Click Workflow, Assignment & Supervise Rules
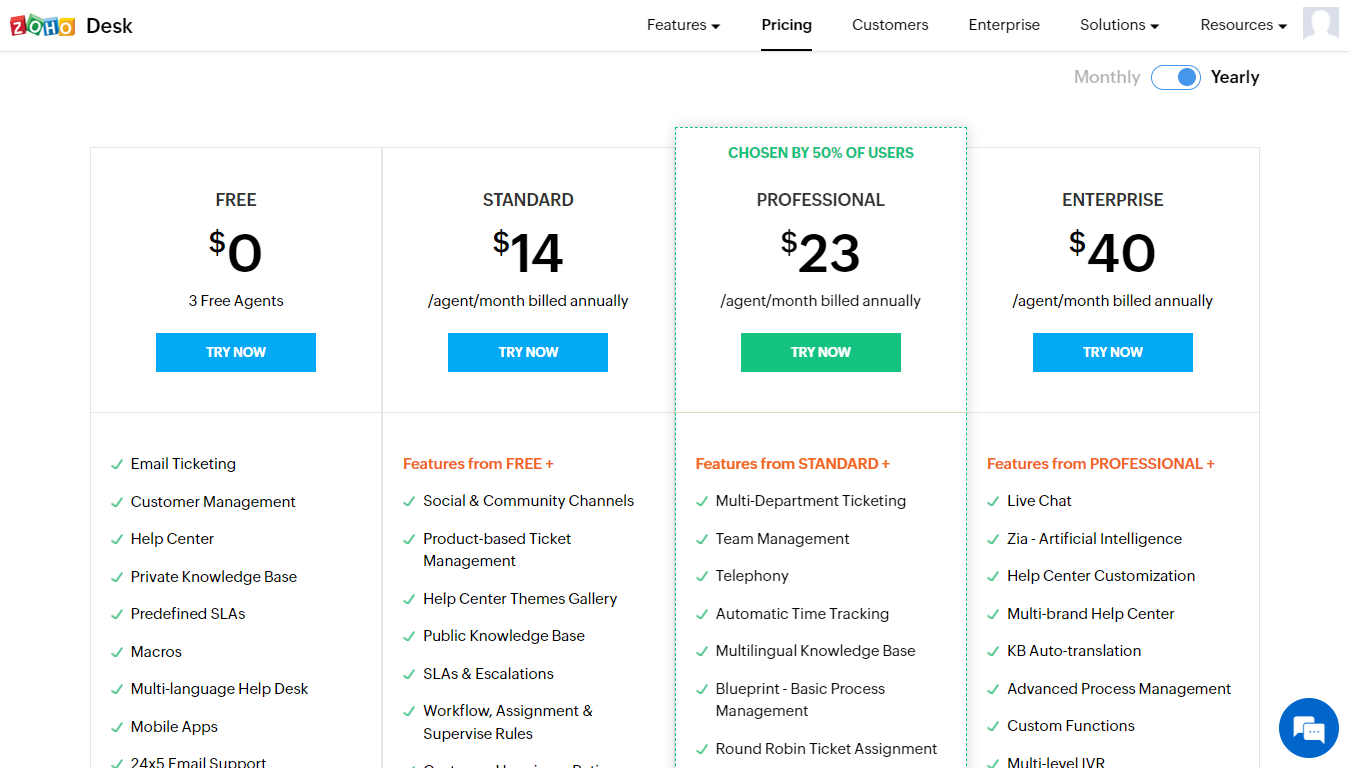 coord(508,722)
